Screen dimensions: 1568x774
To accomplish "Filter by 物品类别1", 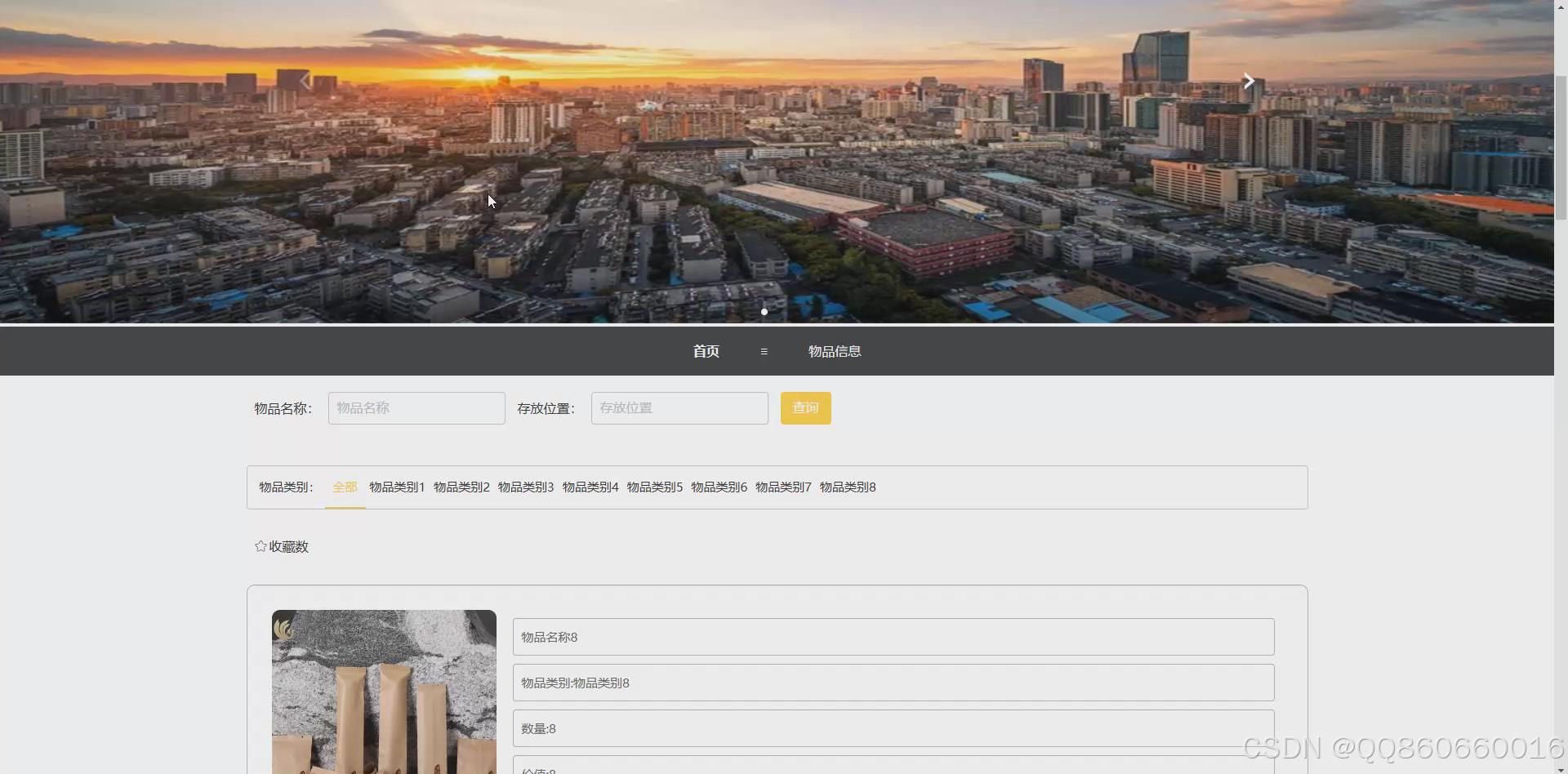I will [x=397, y=487].
